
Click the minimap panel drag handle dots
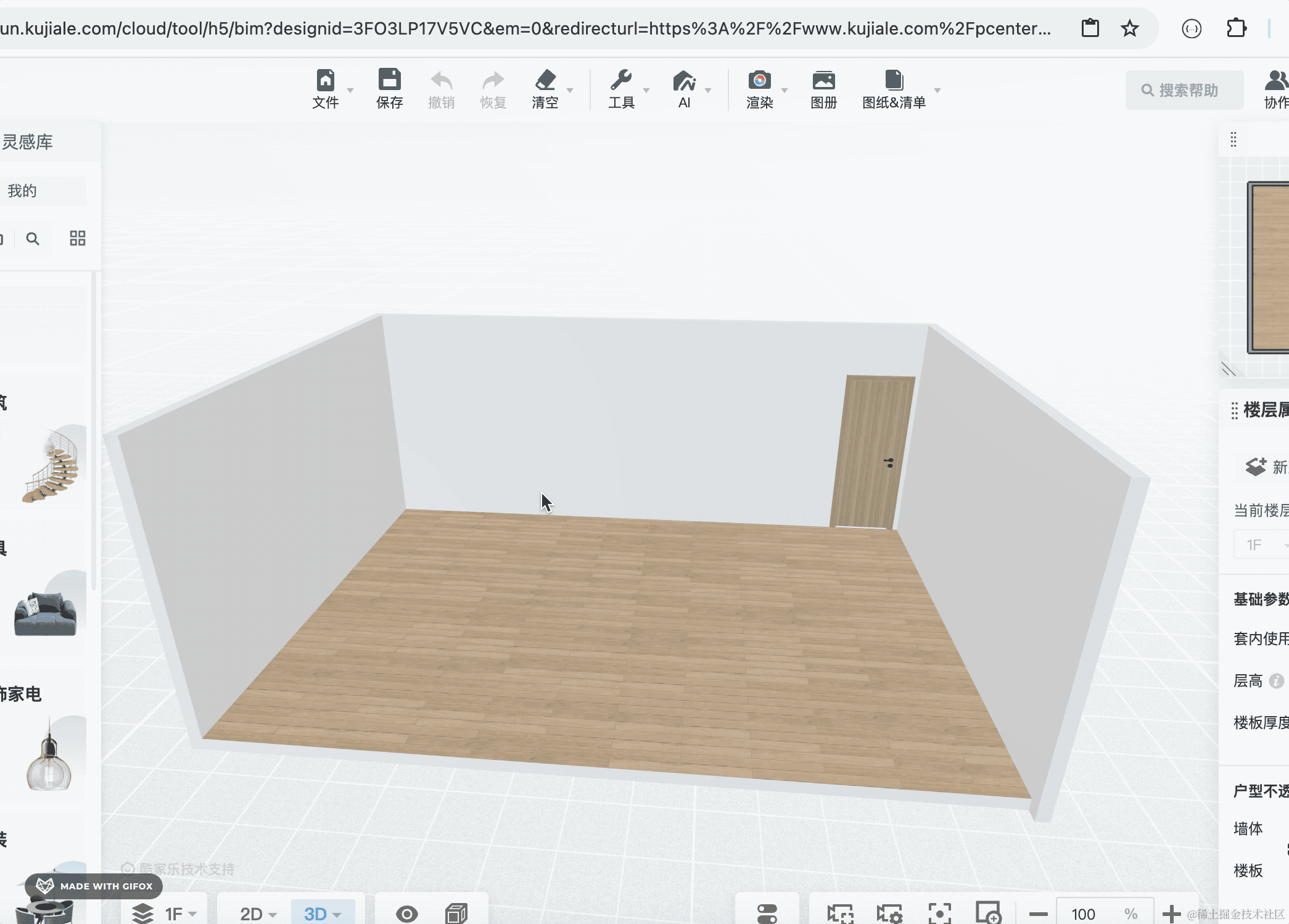tap(1233, 139)
